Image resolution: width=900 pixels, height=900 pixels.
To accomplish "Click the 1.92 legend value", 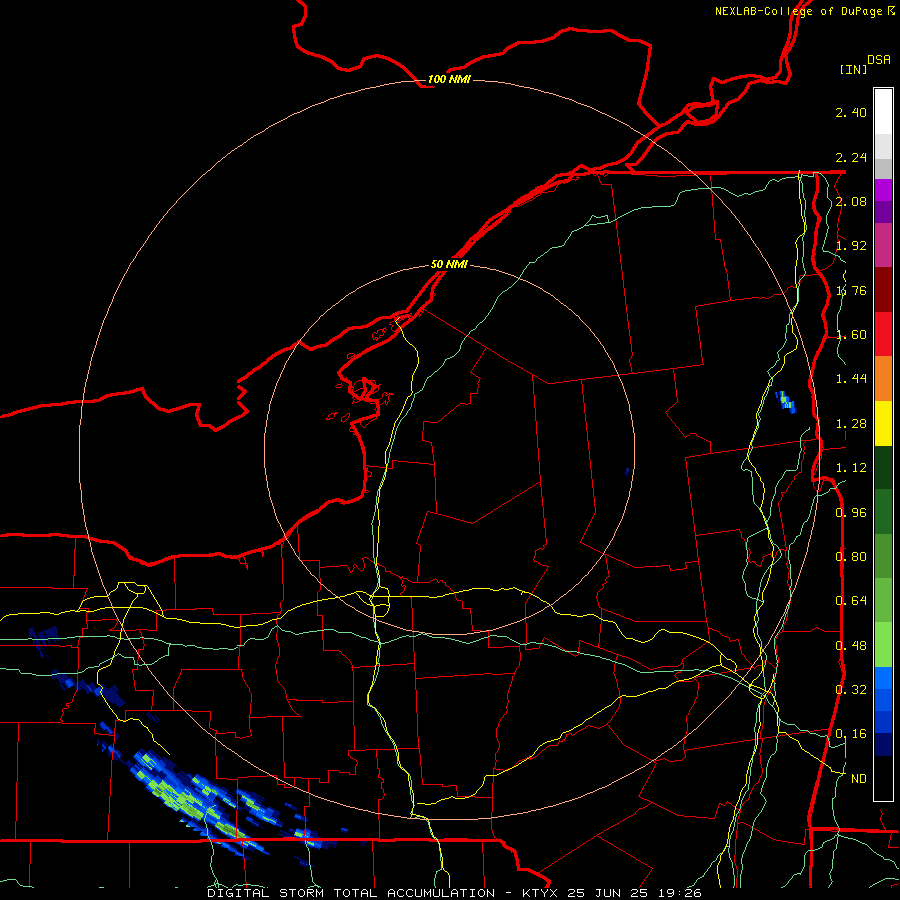I will point(851,246).
